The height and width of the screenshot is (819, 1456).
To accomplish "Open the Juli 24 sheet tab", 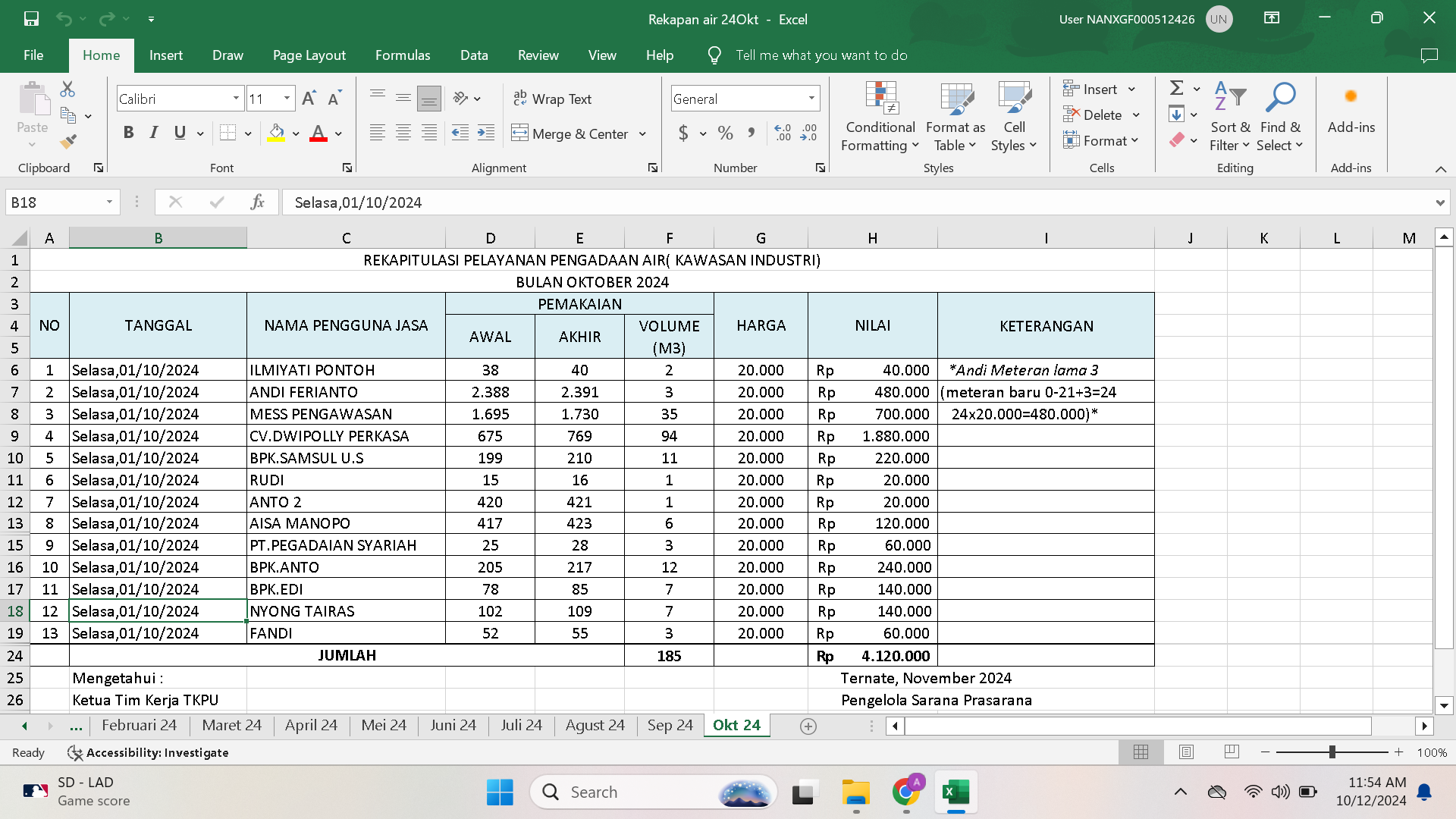I will [x=521, y=725].
